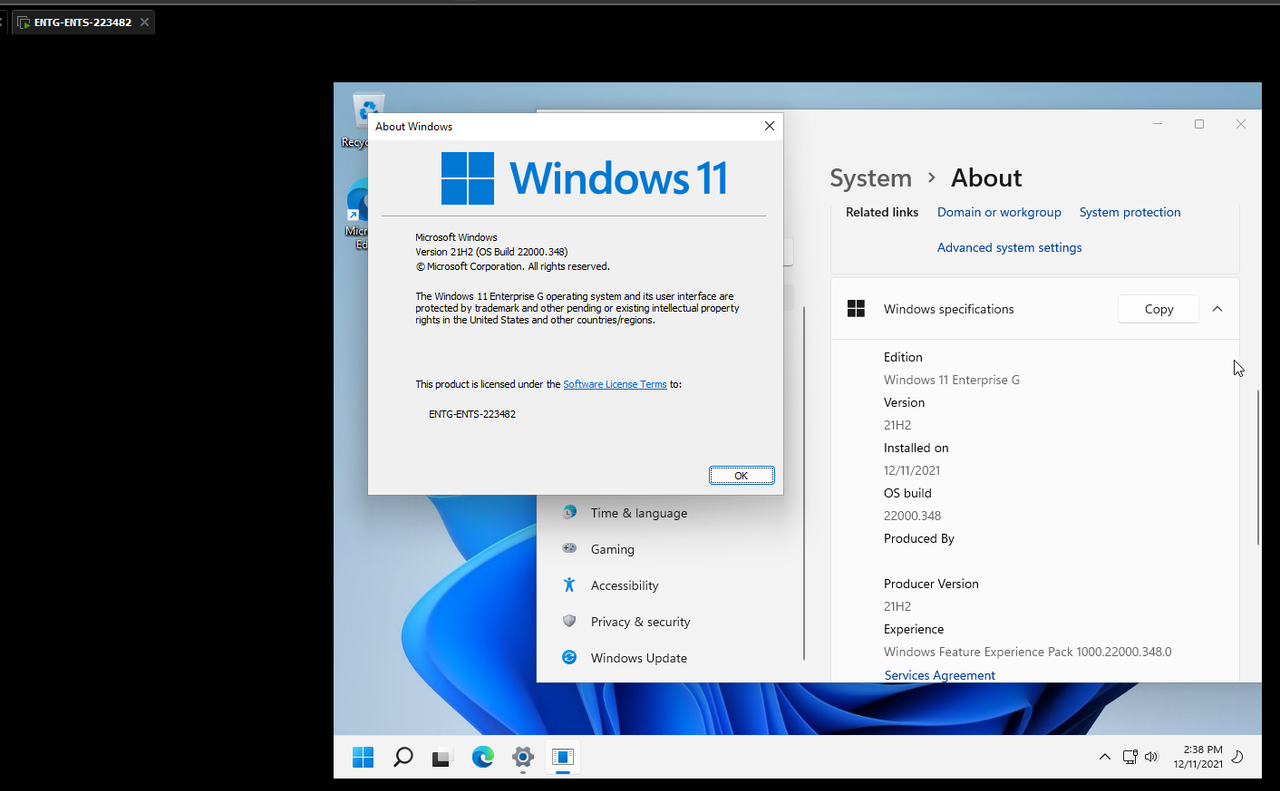Click OK in About Windows dialog

(741, 475)
